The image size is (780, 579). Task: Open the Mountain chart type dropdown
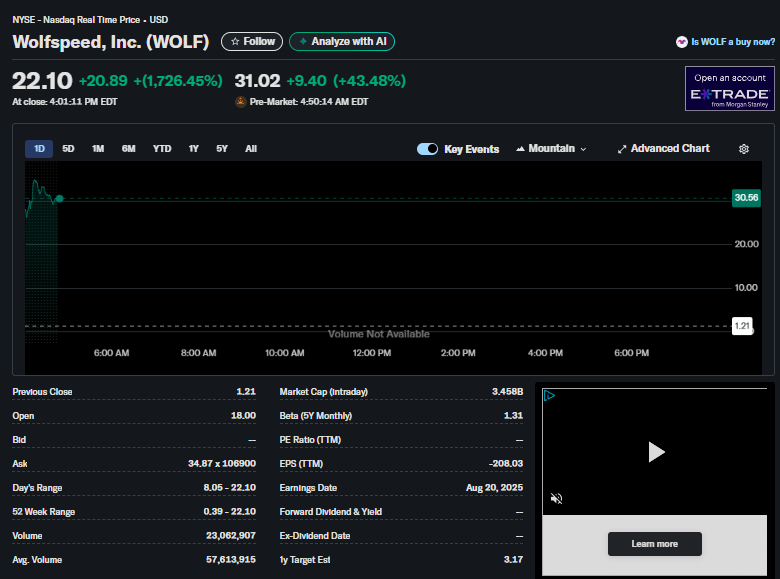[551, 149]
